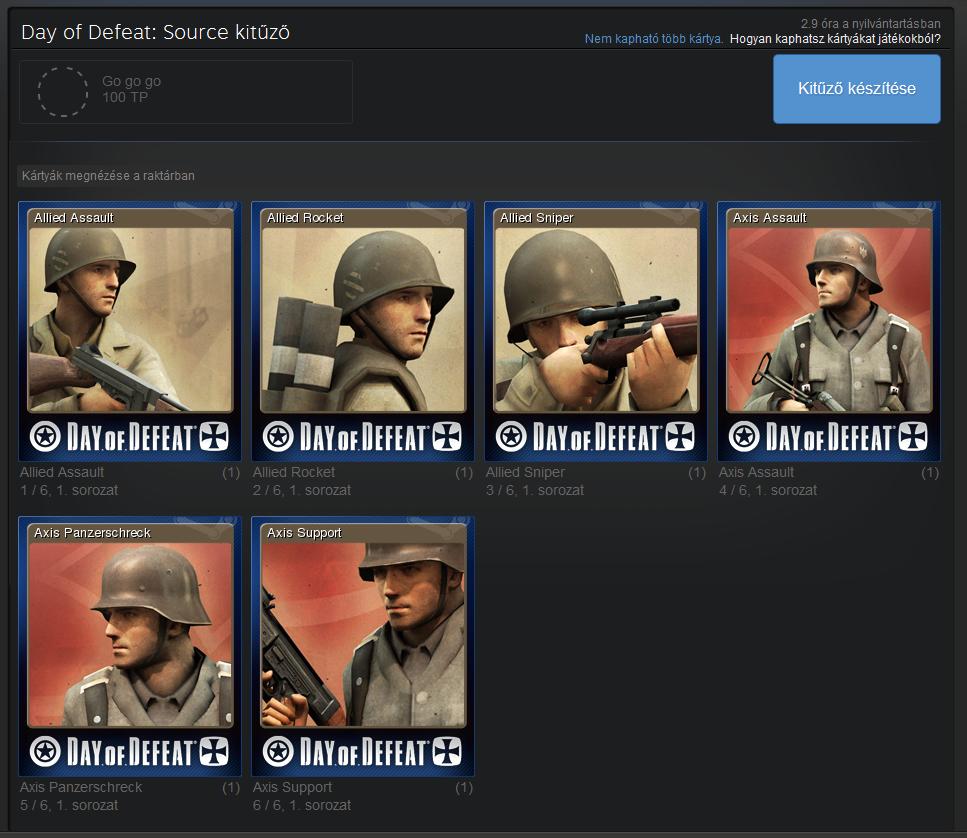
Task: Click the iron cross emblem on Axis Panzerschreck card
Action: click(214, 752)
